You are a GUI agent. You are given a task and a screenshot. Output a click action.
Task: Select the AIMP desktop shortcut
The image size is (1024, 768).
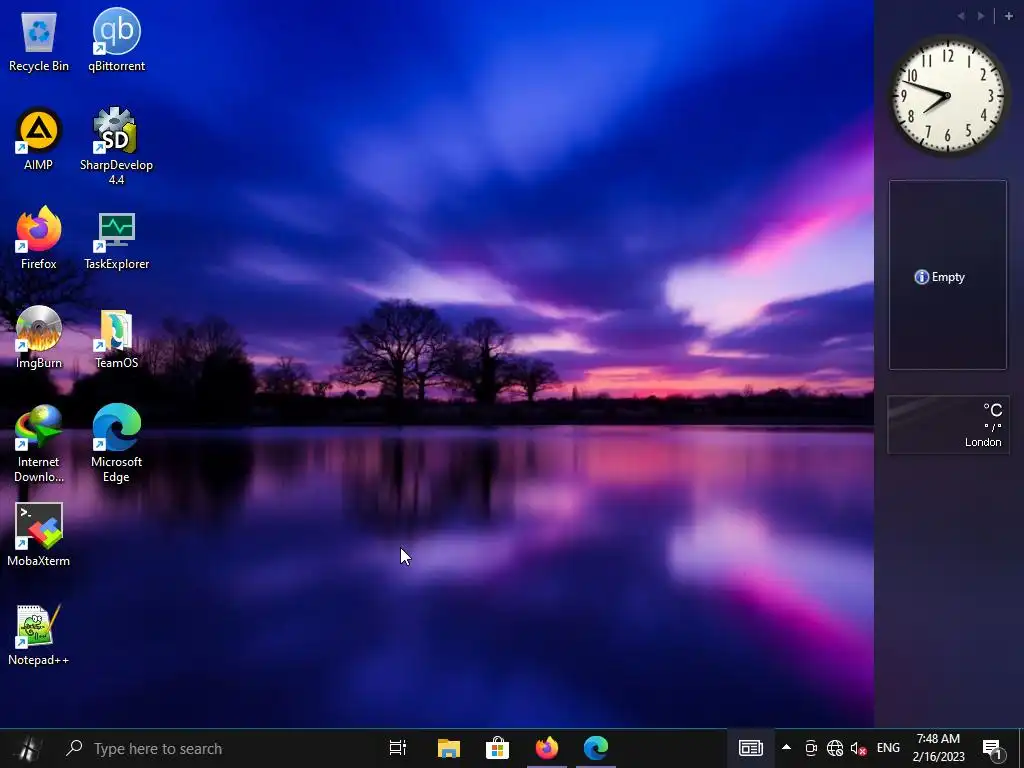(39, 139)
